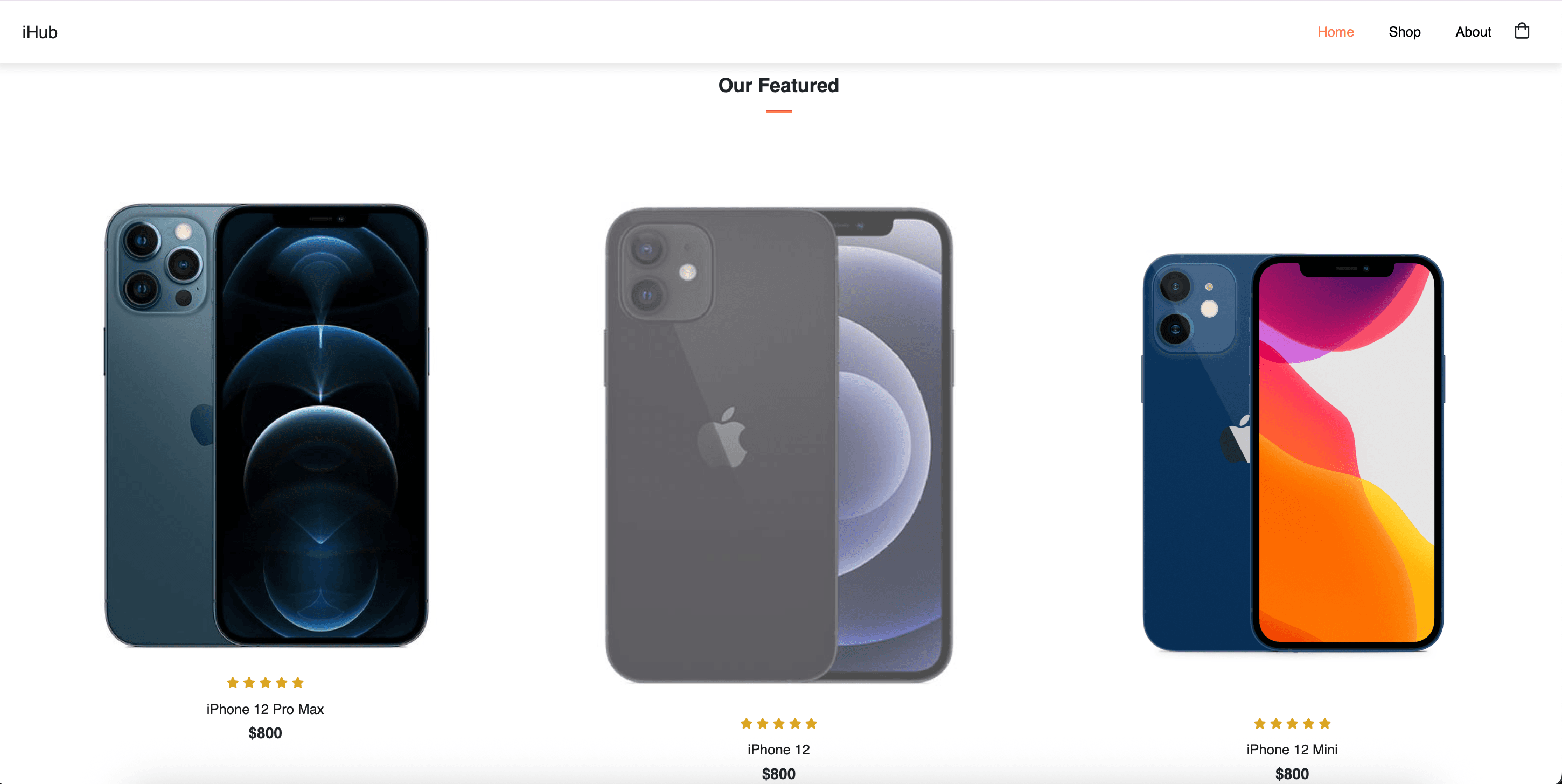This screenshot has width=1562, height=784.
Task: Click the iPhone 12 Pro Max title
Action: coord(265,709)
